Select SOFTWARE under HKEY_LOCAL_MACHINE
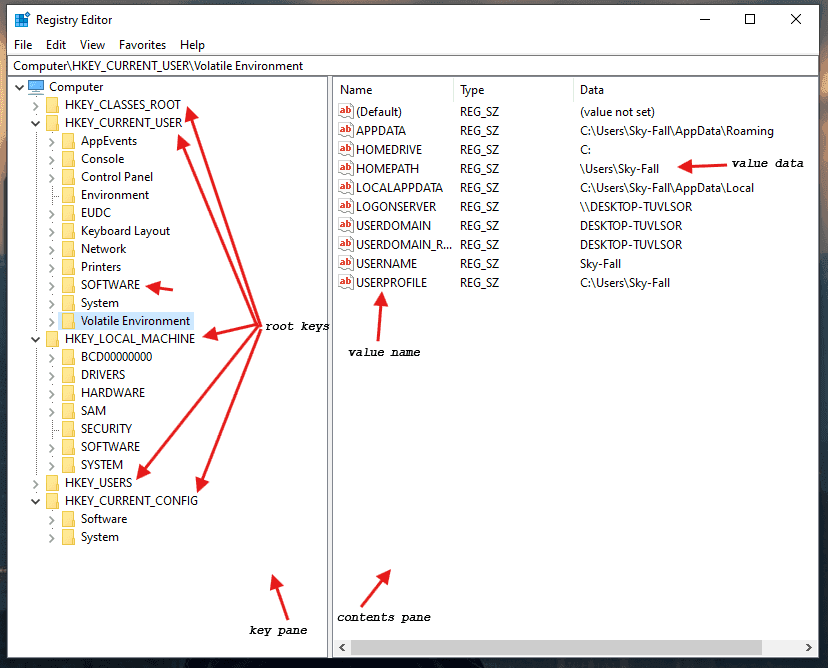The height and width of the screenshot is (668, 828). (x=110, y=447)
